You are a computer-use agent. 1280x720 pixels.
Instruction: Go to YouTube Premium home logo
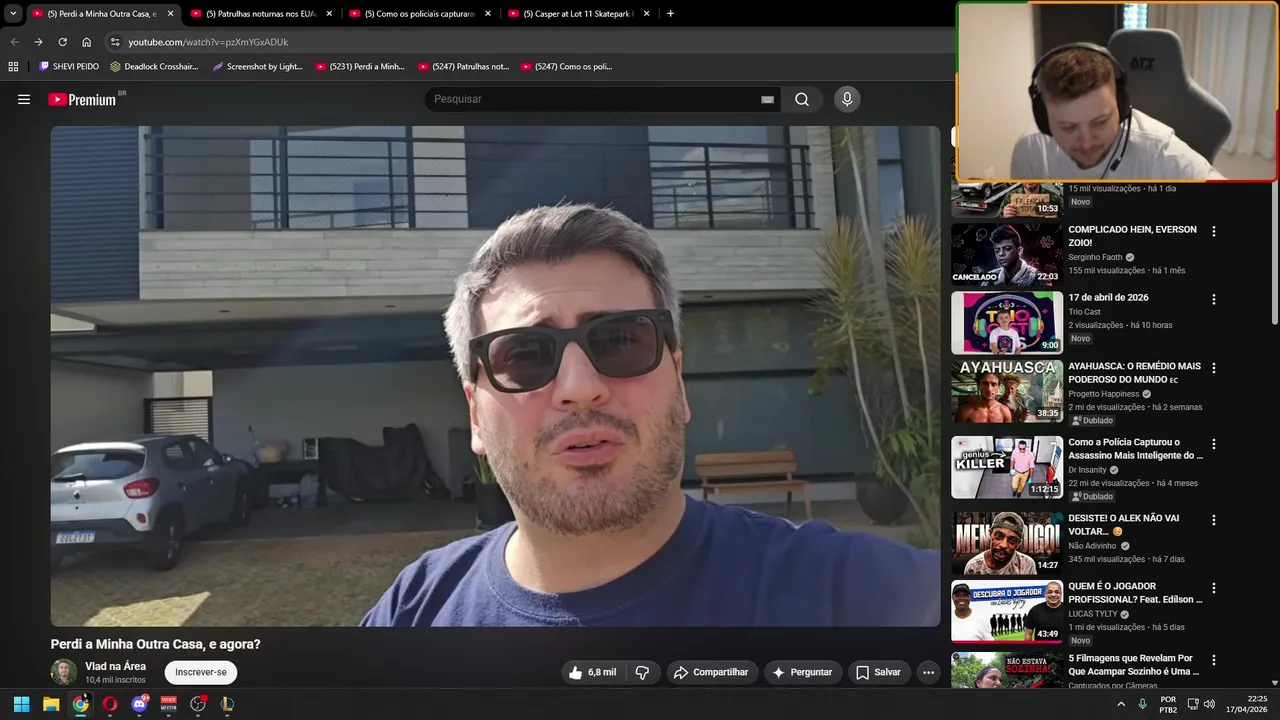pos(82,99)
